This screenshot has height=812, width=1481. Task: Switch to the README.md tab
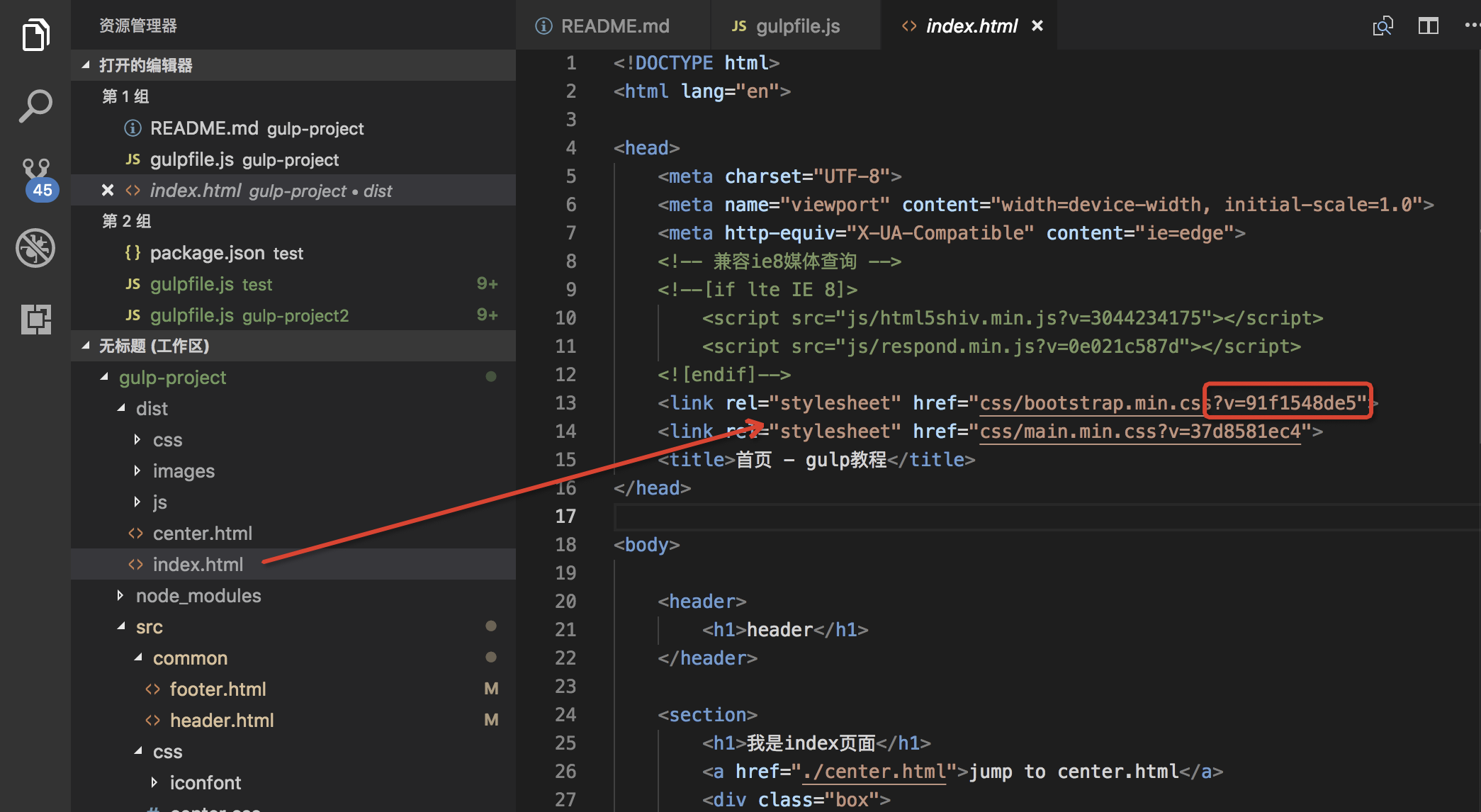click(614, 26)
